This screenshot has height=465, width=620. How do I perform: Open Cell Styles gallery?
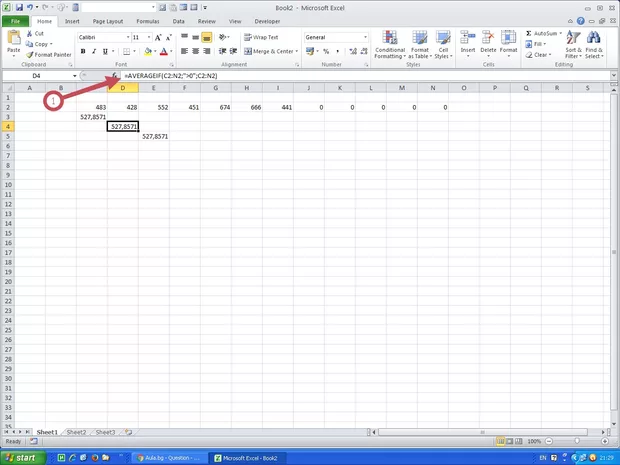point(443,45)
